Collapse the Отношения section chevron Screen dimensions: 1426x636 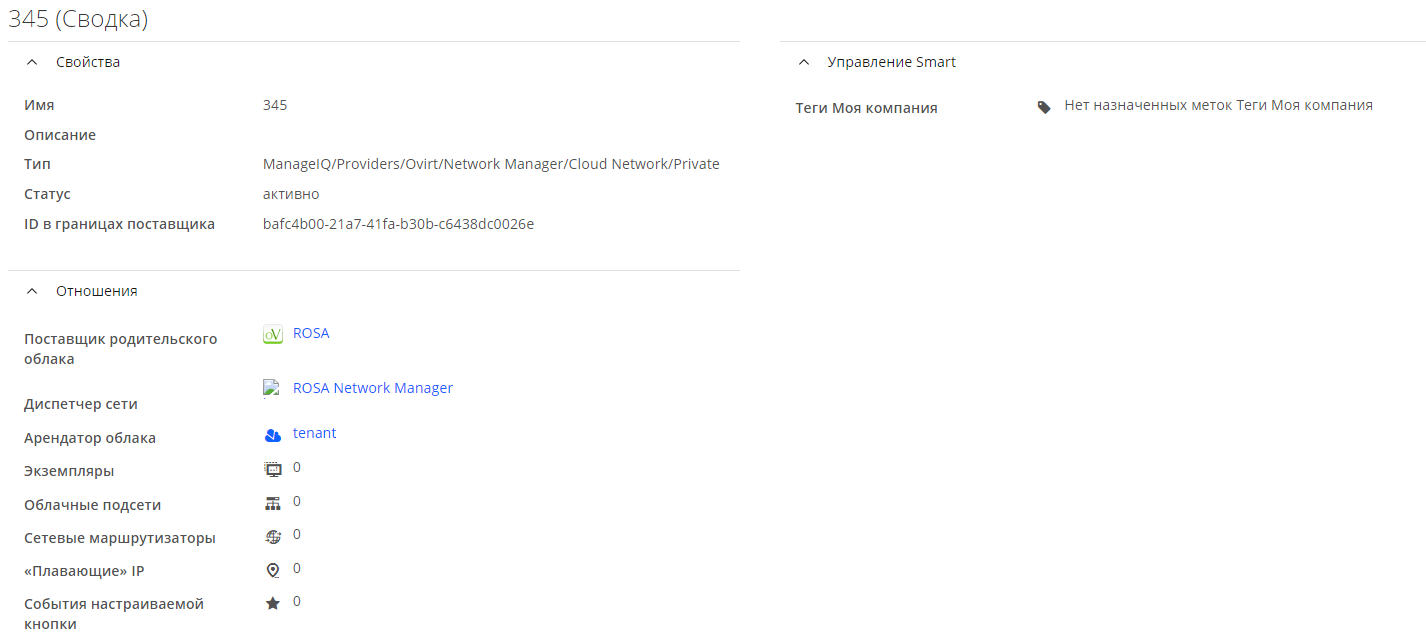(x=33, y=291)
